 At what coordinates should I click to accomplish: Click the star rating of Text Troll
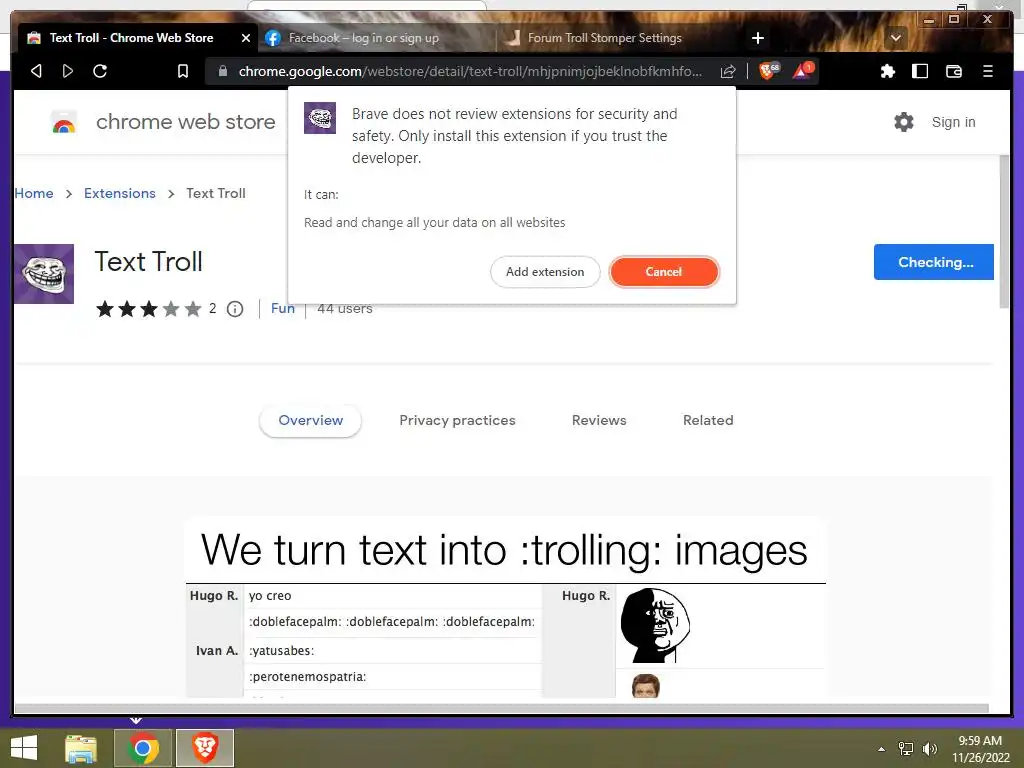(x=149, y=309)
